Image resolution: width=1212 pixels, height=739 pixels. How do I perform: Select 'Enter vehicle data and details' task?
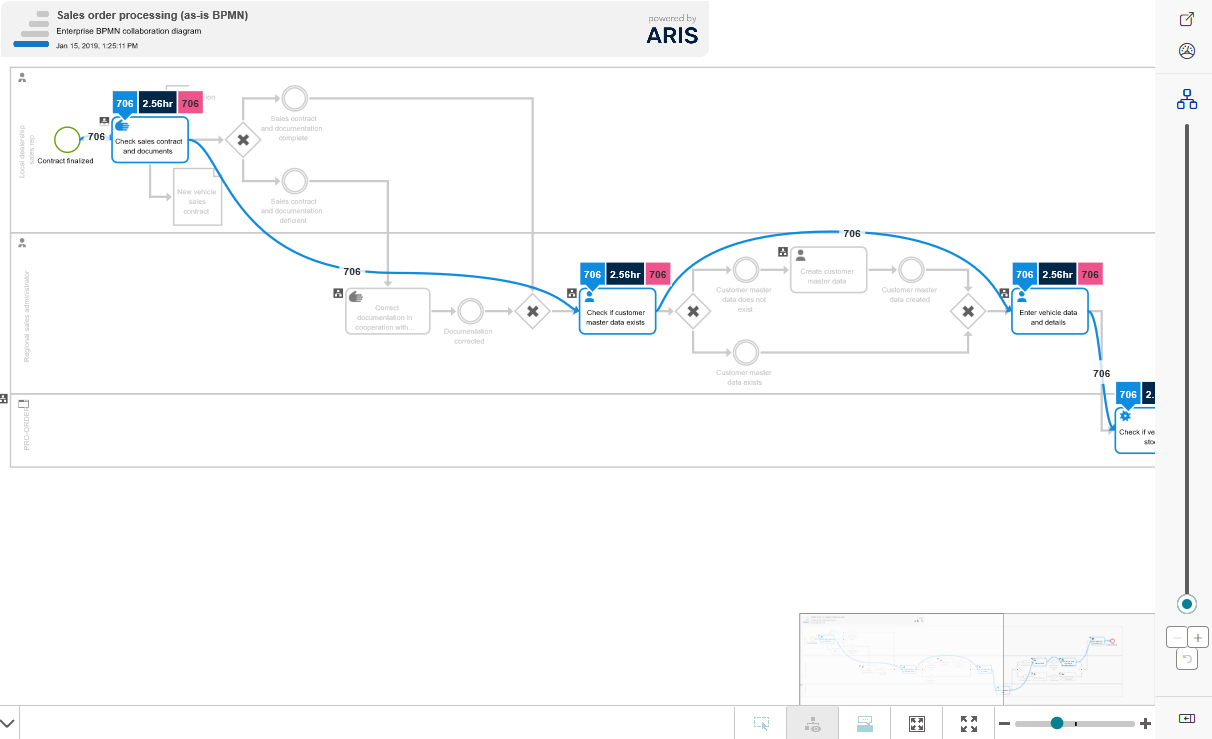[x=1049, y=310]
